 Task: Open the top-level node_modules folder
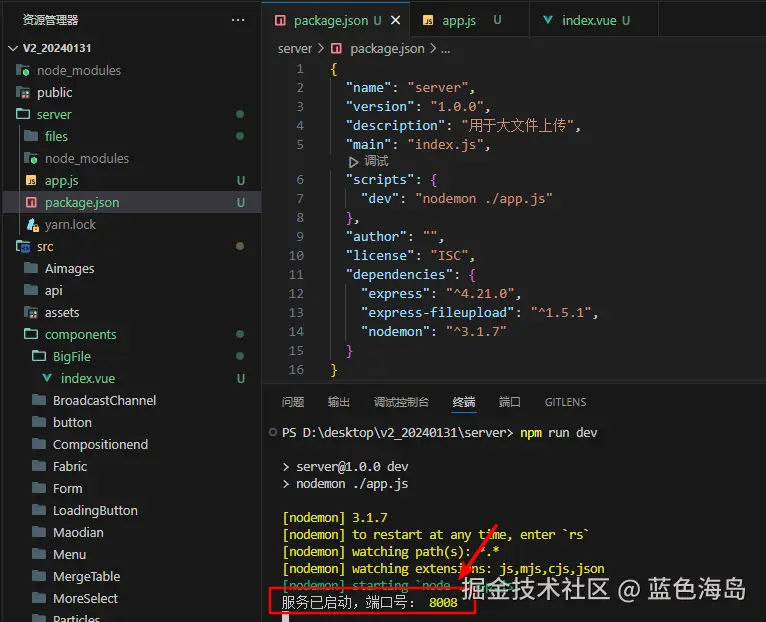(78, 70)
